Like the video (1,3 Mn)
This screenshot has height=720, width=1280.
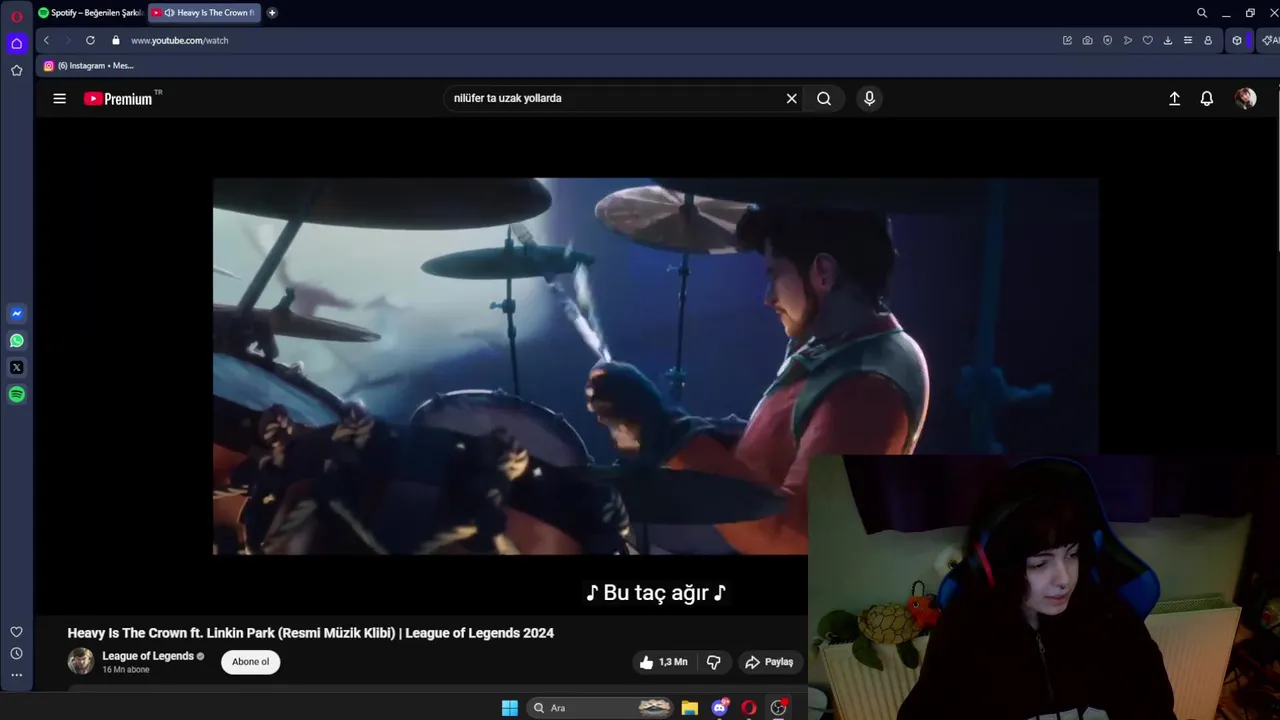coord(664,662)
